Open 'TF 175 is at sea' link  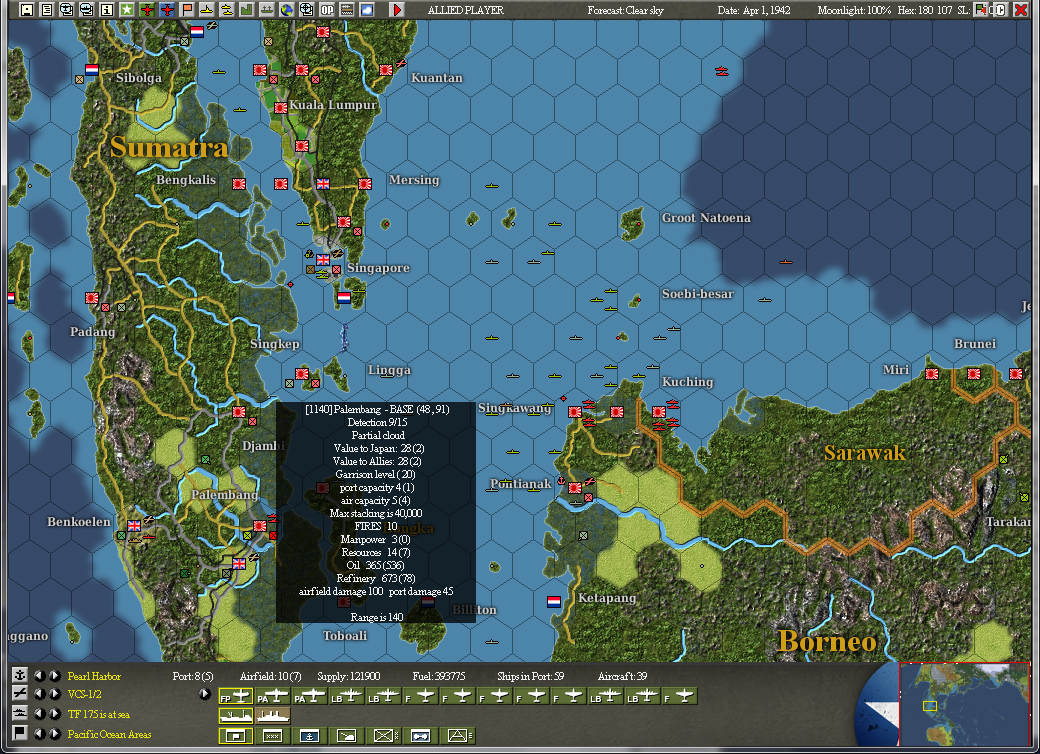tap(99, 714)
